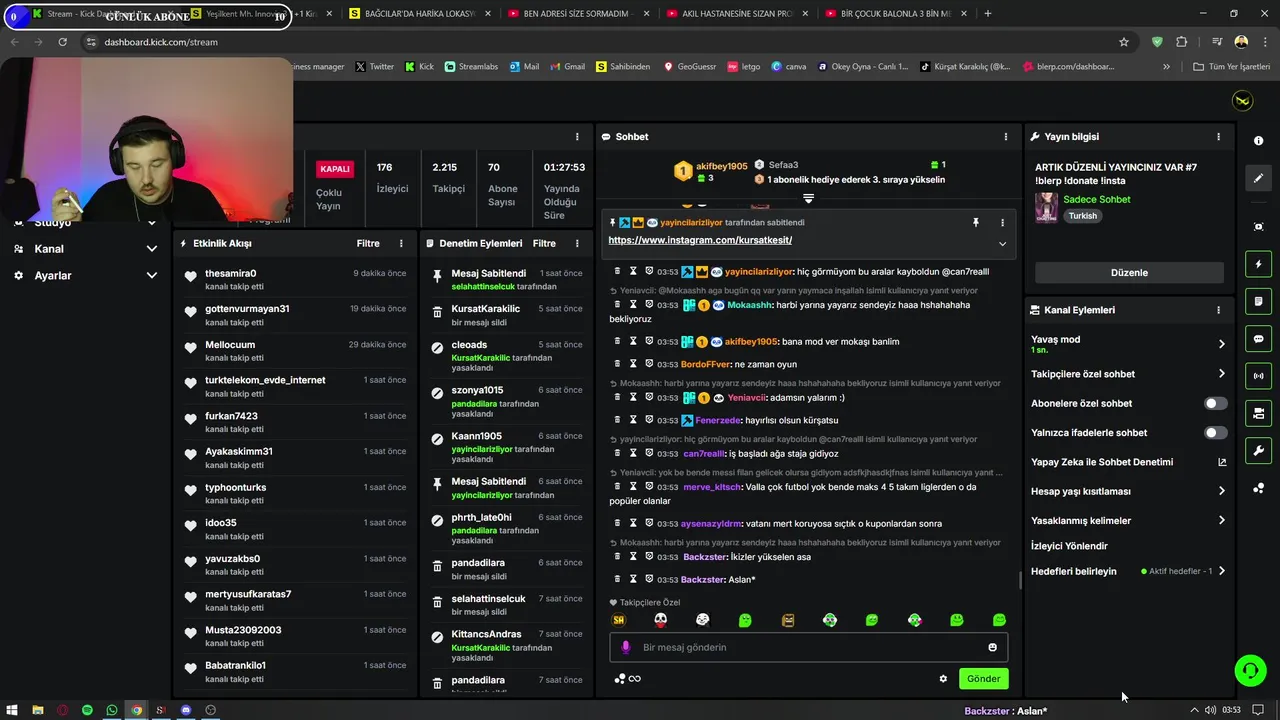Open Yapay Zeka ile Sohbet Denetimi link

point(1129,462)
